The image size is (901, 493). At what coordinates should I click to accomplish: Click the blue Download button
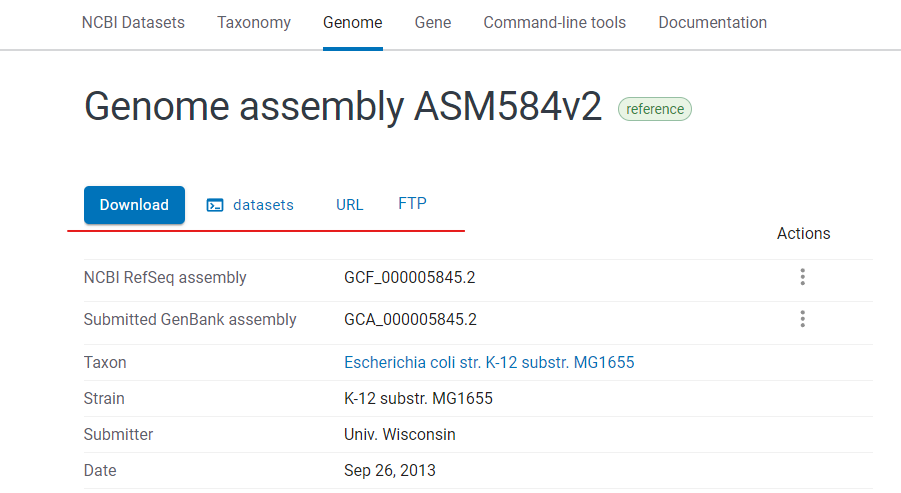[134, 205]
